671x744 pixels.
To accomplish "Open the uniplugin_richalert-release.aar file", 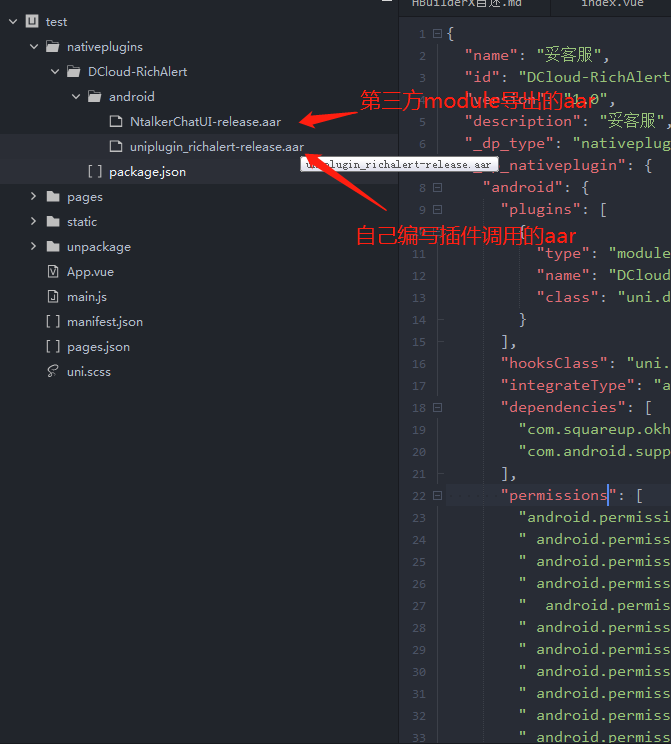I will [216, 147].
